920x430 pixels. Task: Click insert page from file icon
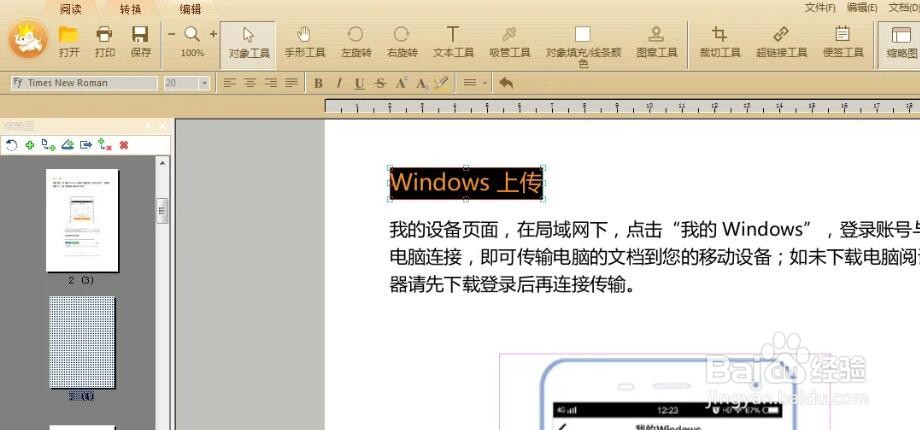point(49,145)
